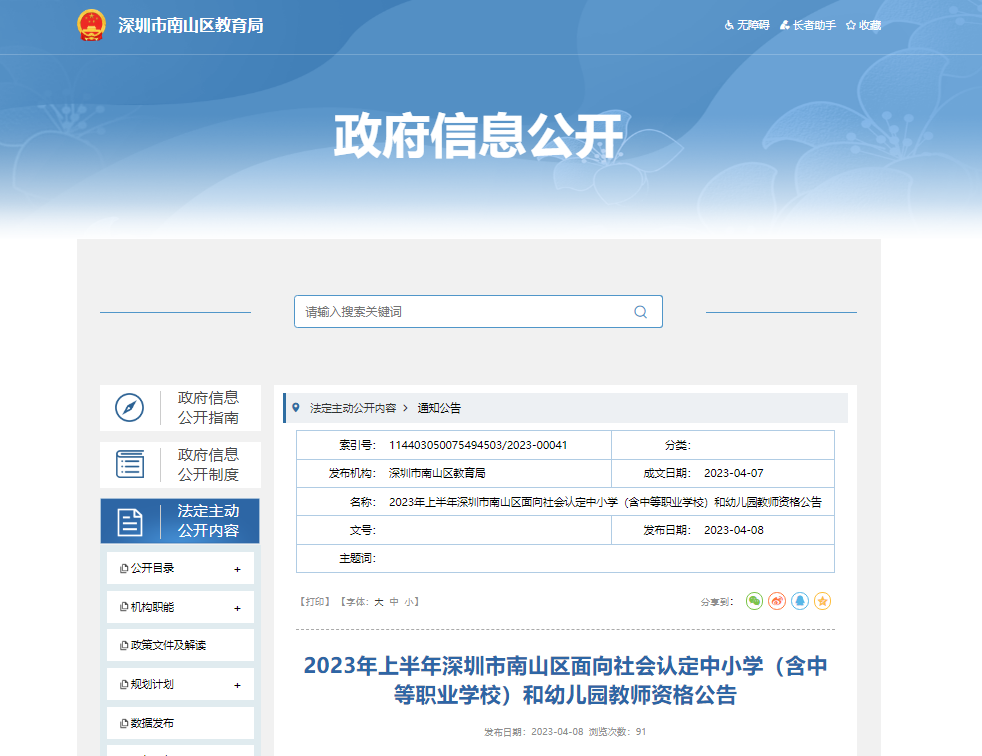
Task: Click the list icon for 政府信息公开制度
Action: 129,464
